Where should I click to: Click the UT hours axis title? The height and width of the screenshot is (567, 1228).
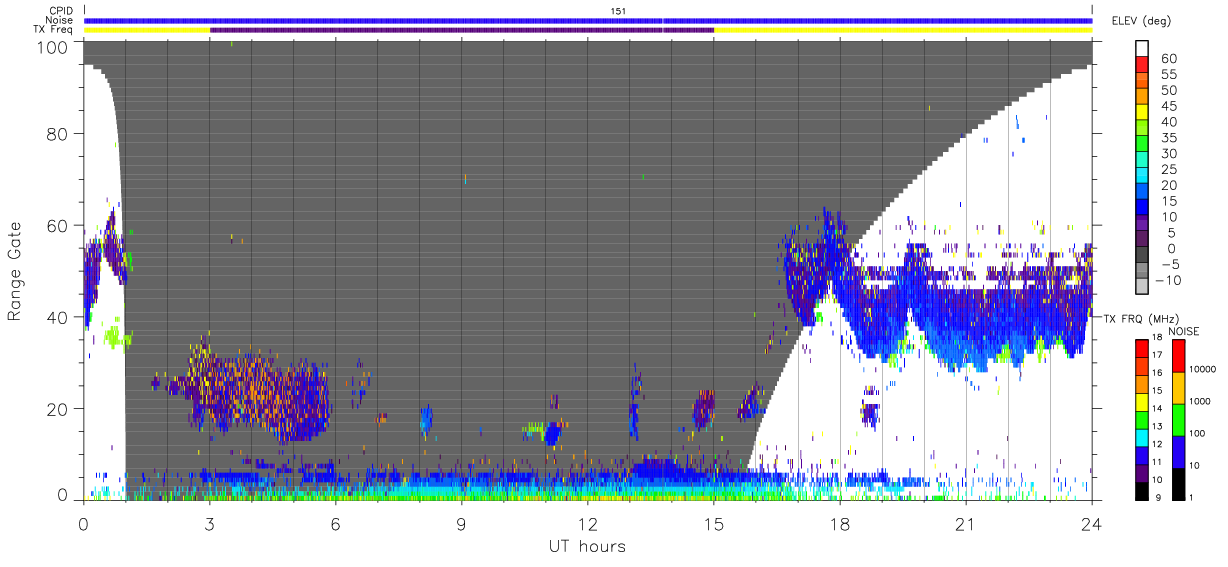point(586,547)
